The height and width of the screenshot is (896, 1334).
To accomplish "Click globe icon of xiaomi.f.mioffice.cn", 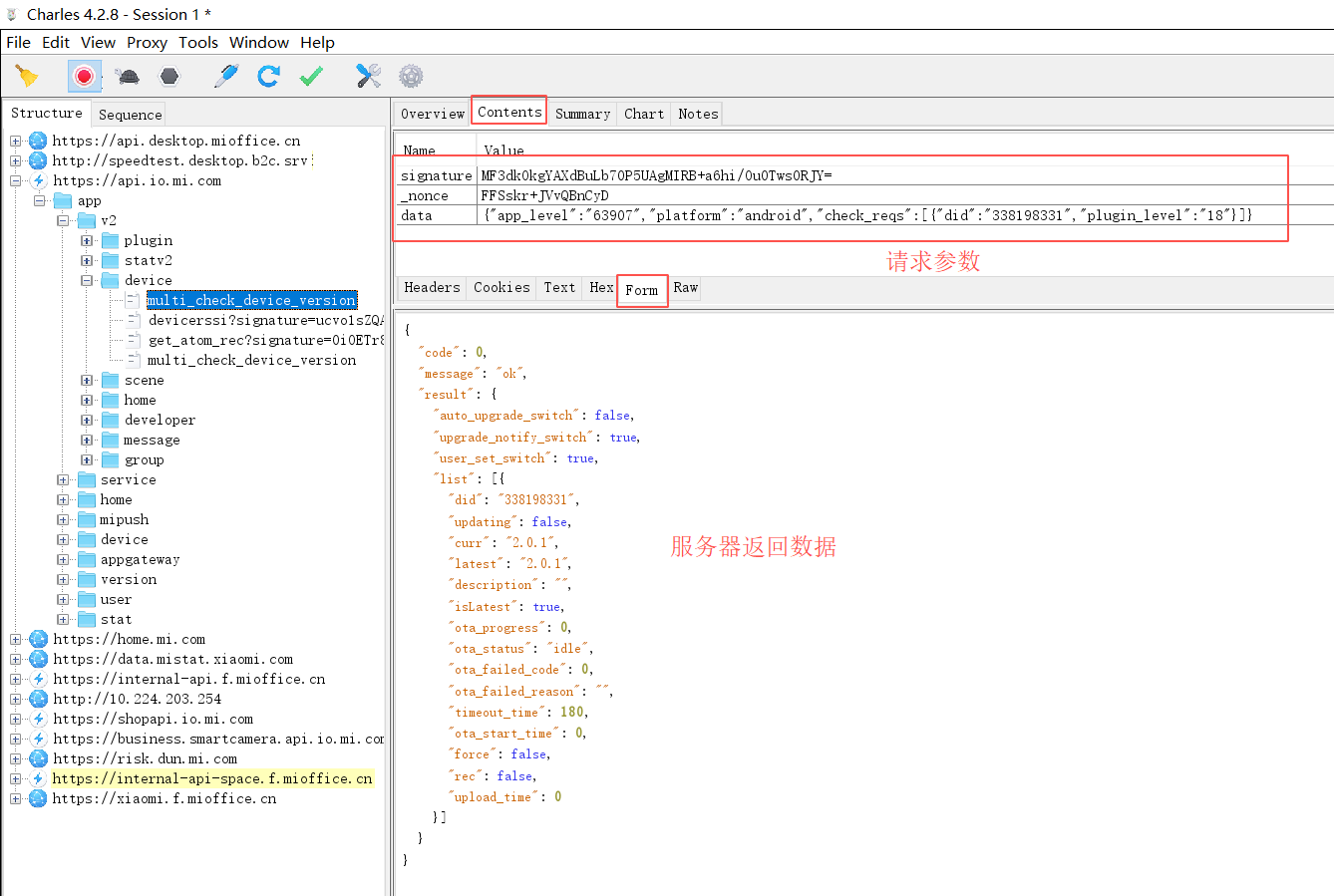I will click(38, 798).
